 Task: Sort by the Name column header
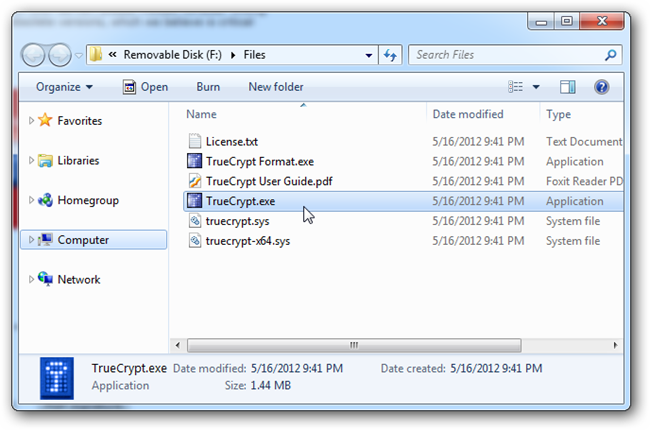[x=201, y=114]
